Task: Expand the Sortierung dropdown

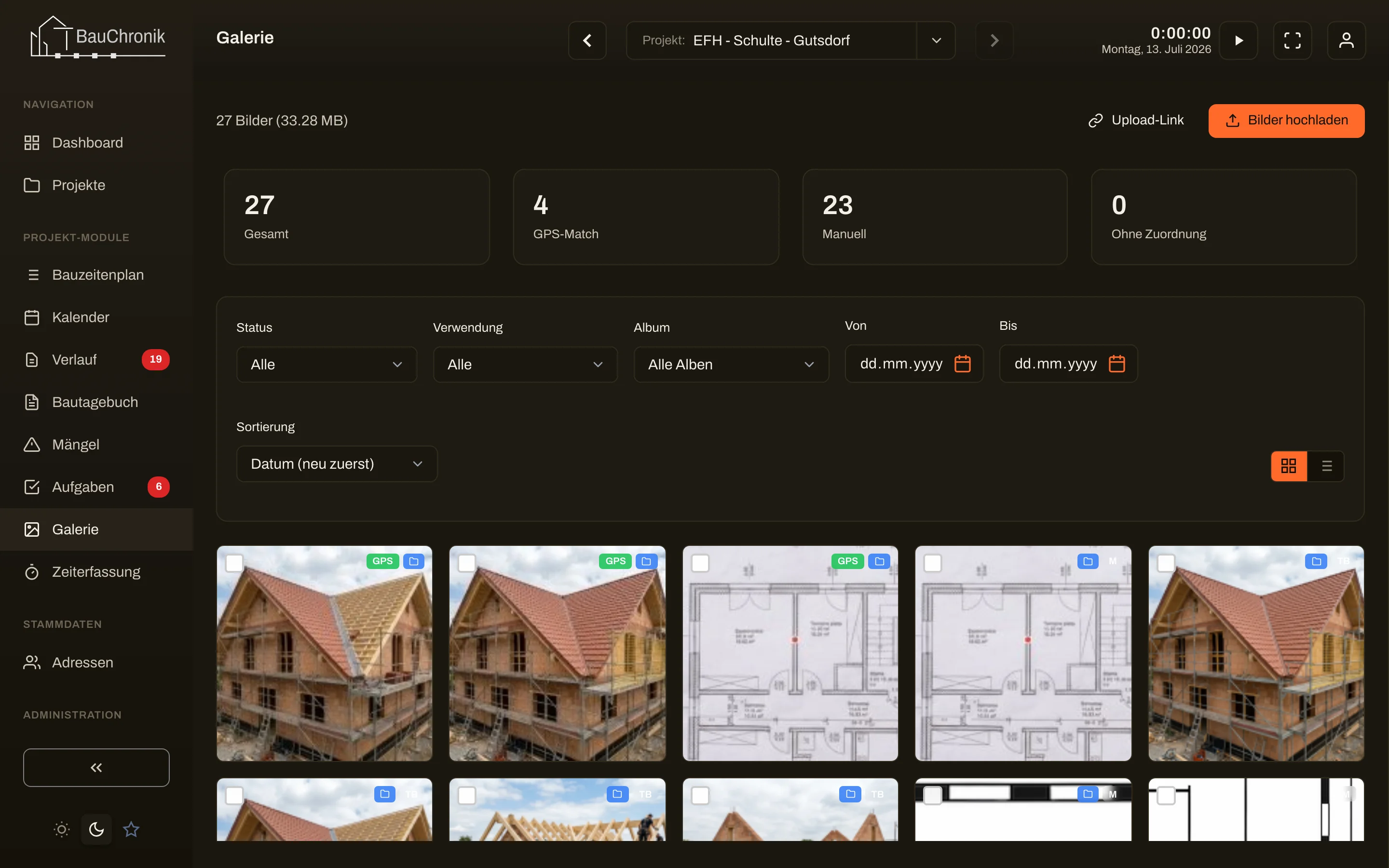Action: (337, 464)
